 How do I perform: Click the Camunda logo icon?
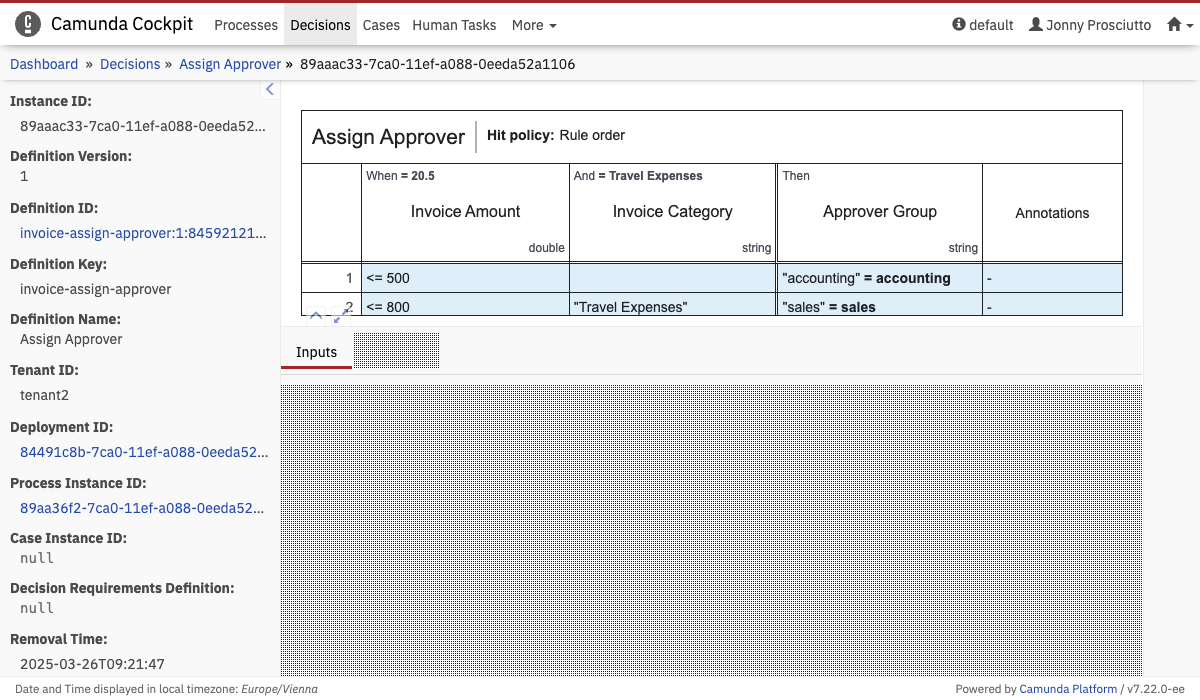28,24
